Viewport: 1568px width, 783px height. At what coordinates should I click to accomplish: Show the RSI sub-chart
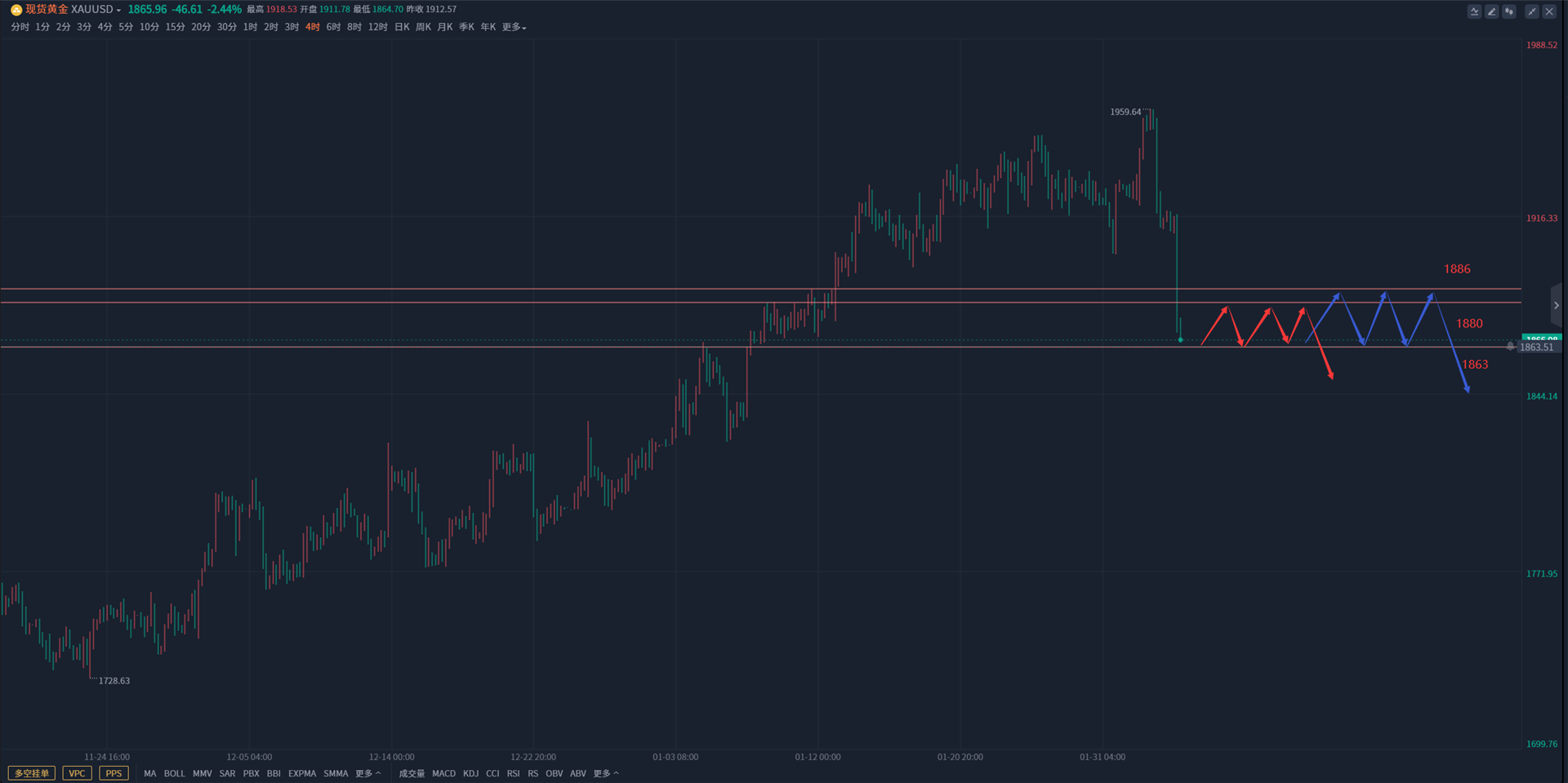tap(513, 773)
